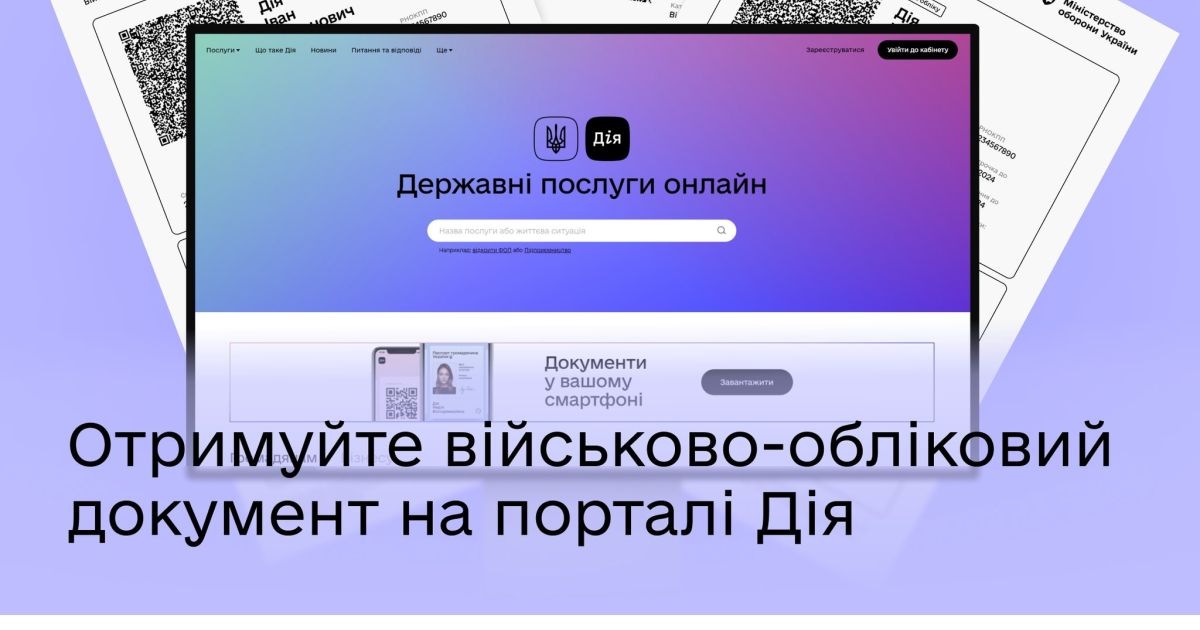Open the Підприємництво example link
Viewport: 1200px width, 630px height.
(x=547, y=250)
